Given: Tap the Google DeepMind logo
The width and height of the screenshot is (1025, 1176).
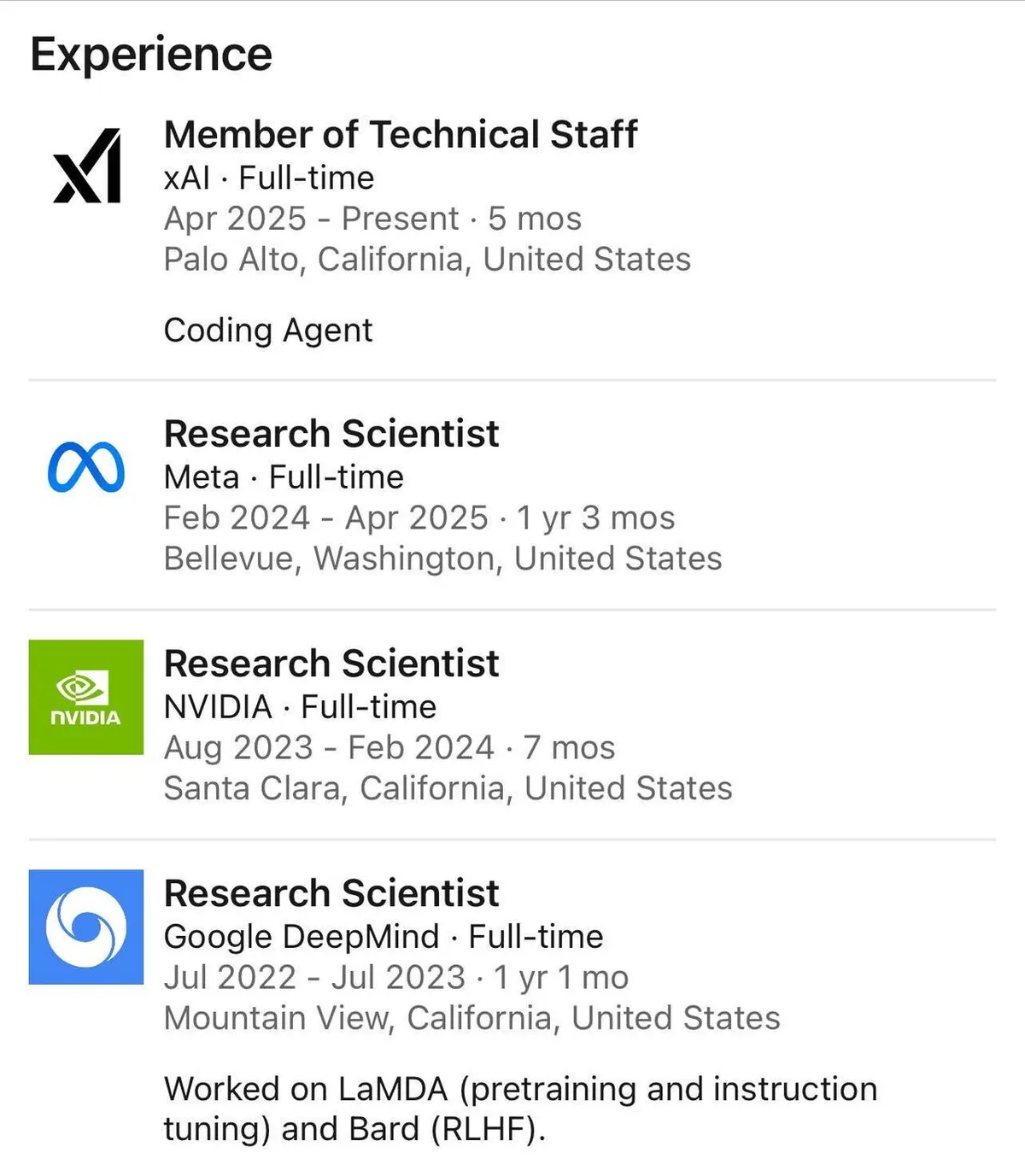Looking at the screenshot, I should [x=86, y=927].
